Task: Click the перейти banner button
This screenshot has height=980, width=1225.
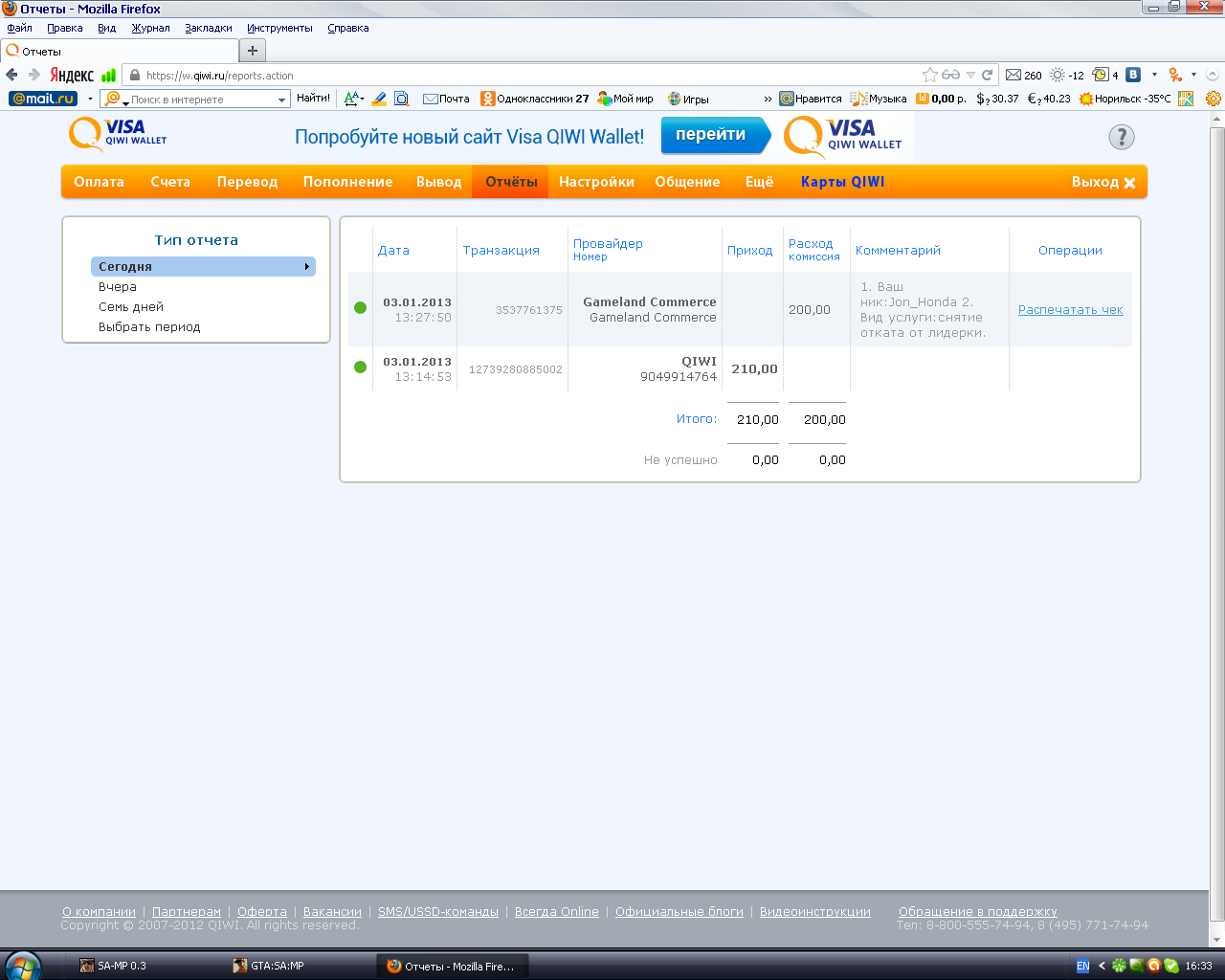Action: (x=714, y=135)
